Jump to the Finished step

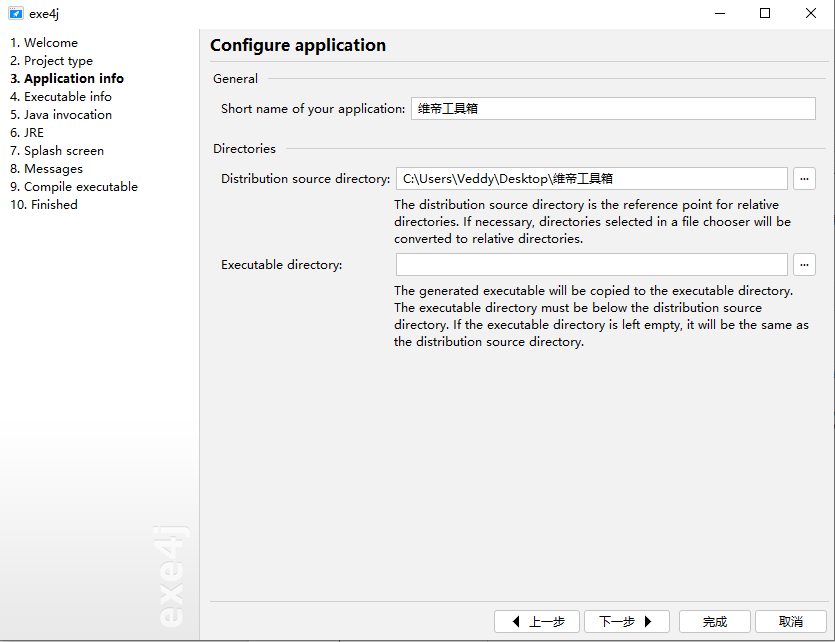(x=44, y=205)
